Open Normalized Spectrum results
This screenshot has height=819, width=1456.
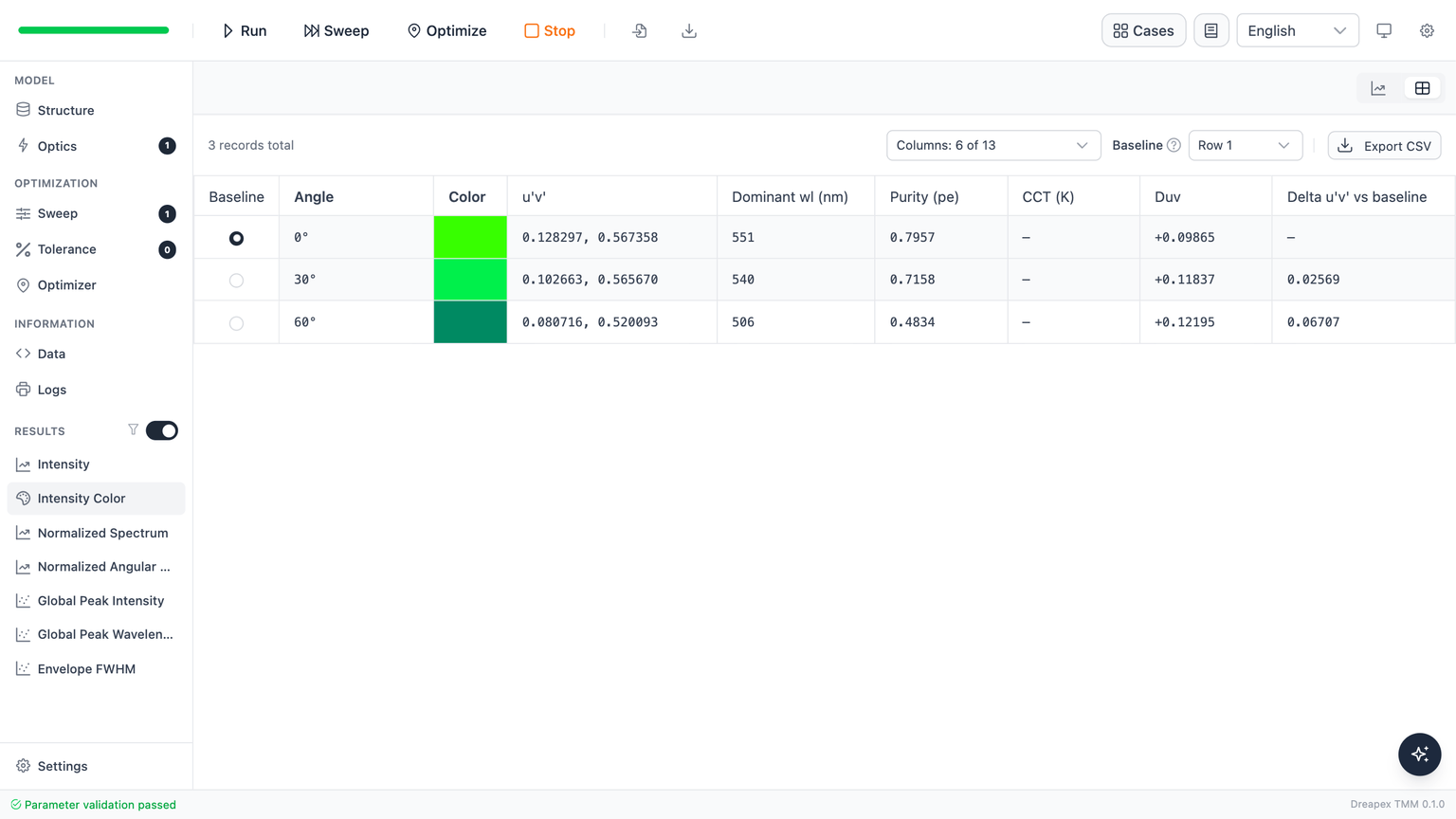point(96,533)
